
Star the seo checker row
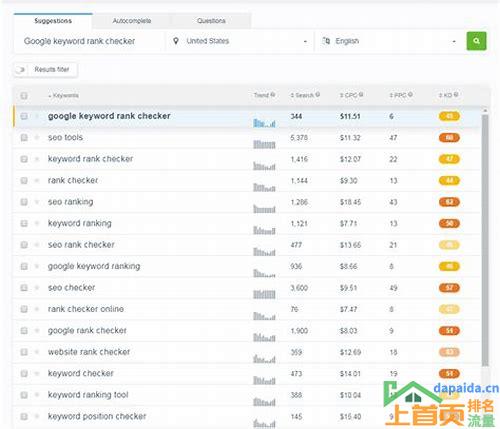pos(37,288)
